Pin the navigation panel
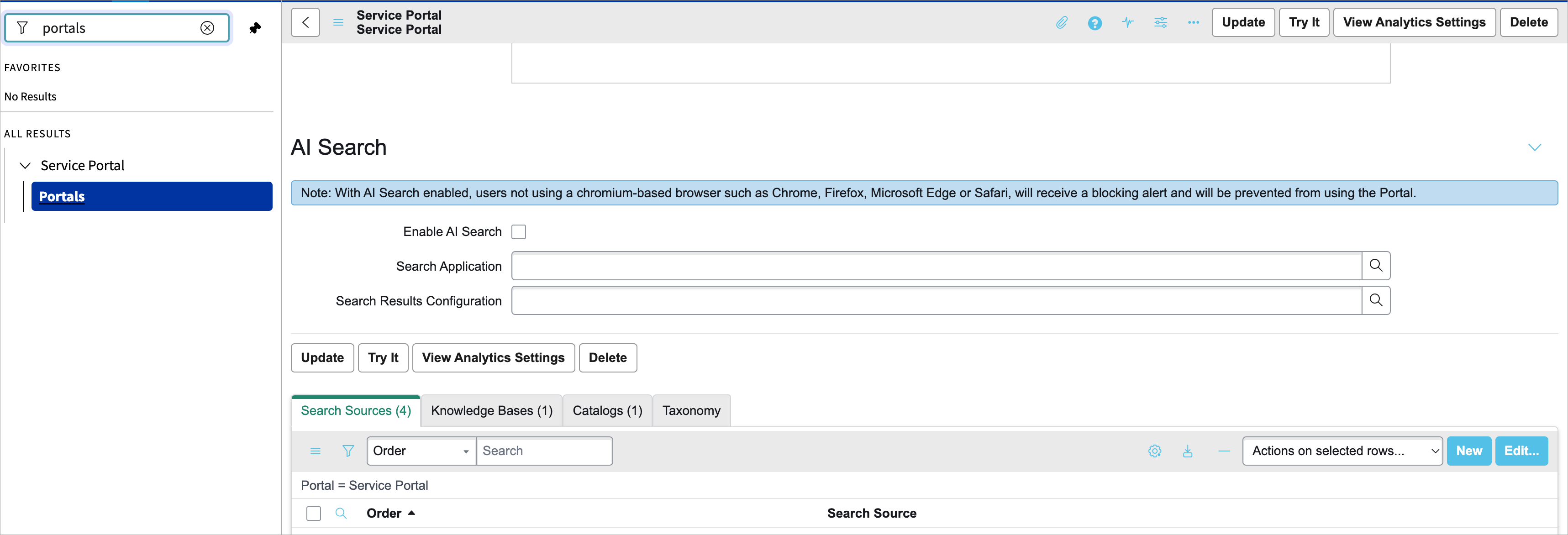 click(x=255, y=28)
